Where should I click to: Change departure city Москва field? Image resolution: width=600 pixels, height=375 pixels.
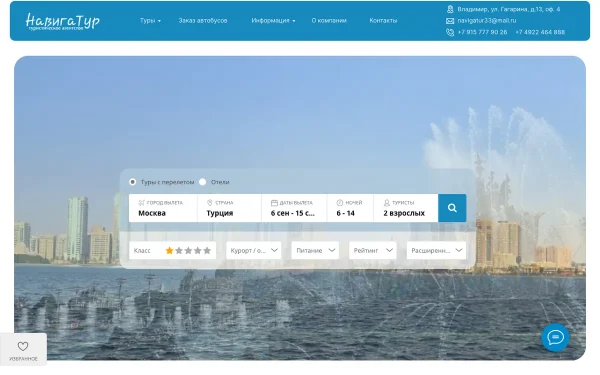click(x=163, y=208)
